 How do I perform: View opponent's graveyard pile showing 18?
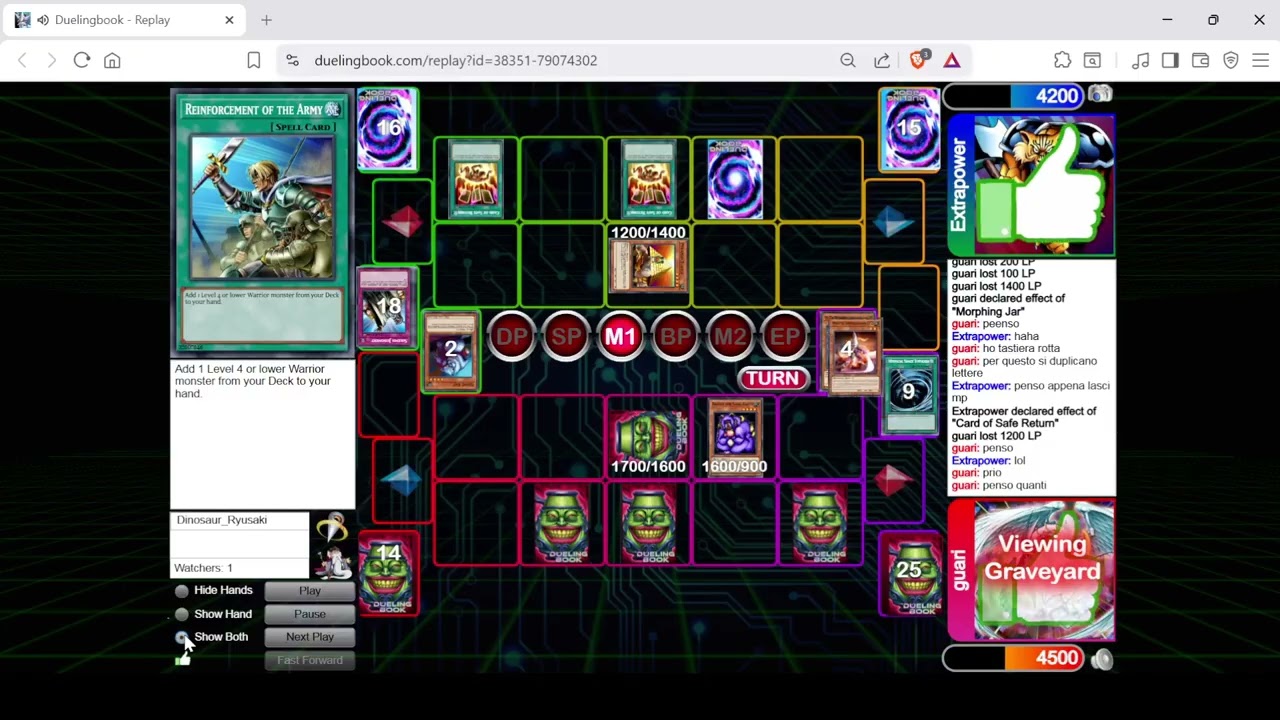click(x=387, y=307)
